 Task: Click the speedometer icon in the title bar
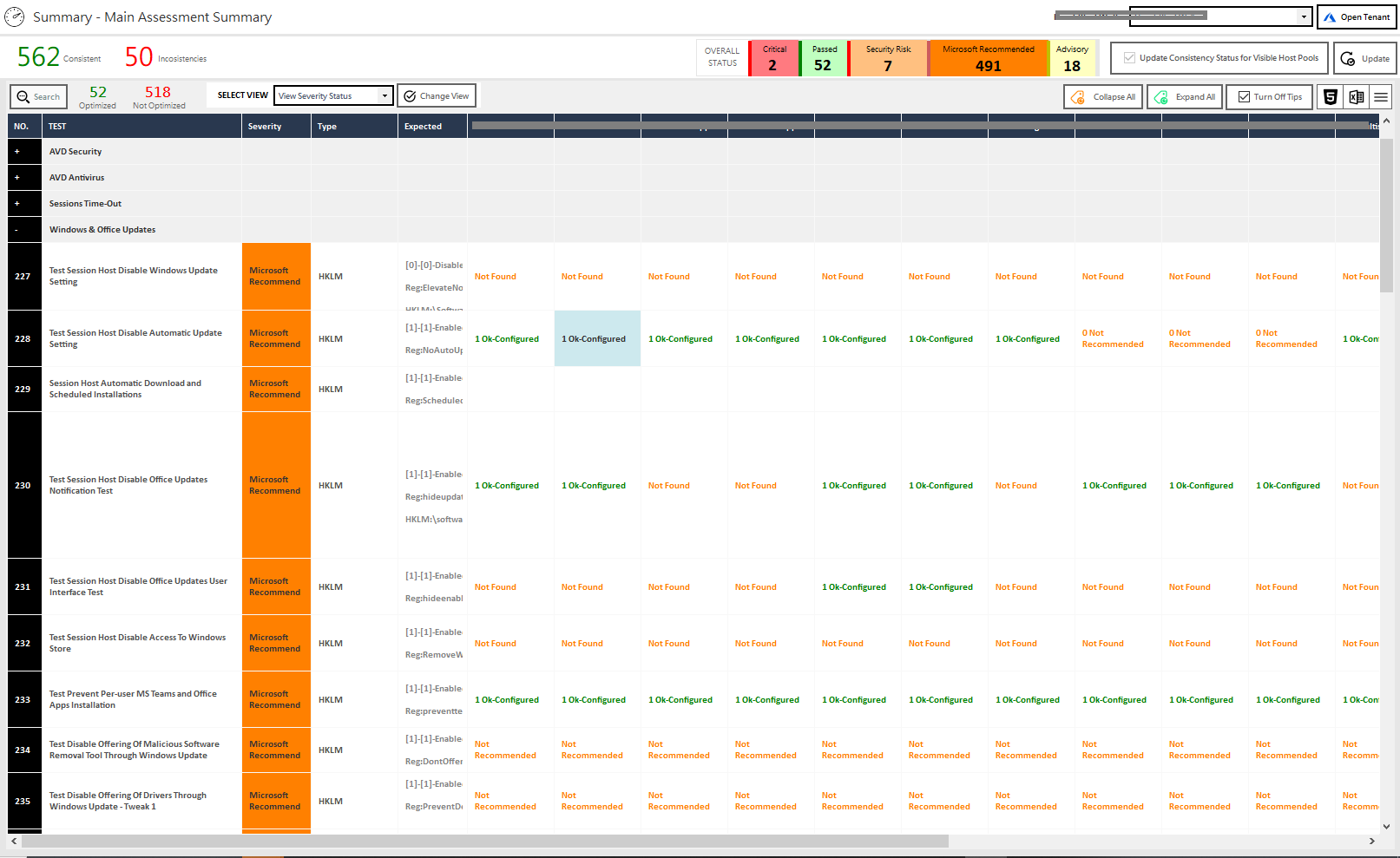pyautogui.click(x=14, y=16)
